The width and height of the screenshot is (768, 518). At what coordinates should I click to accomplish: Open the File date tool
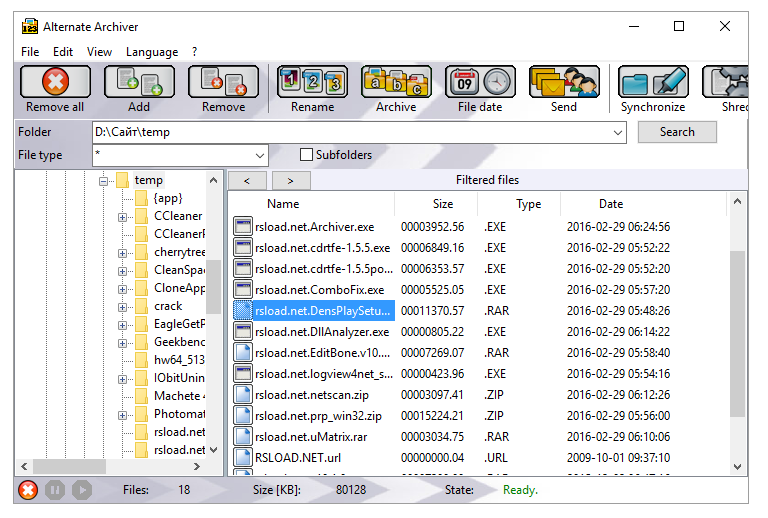point(480,82)
